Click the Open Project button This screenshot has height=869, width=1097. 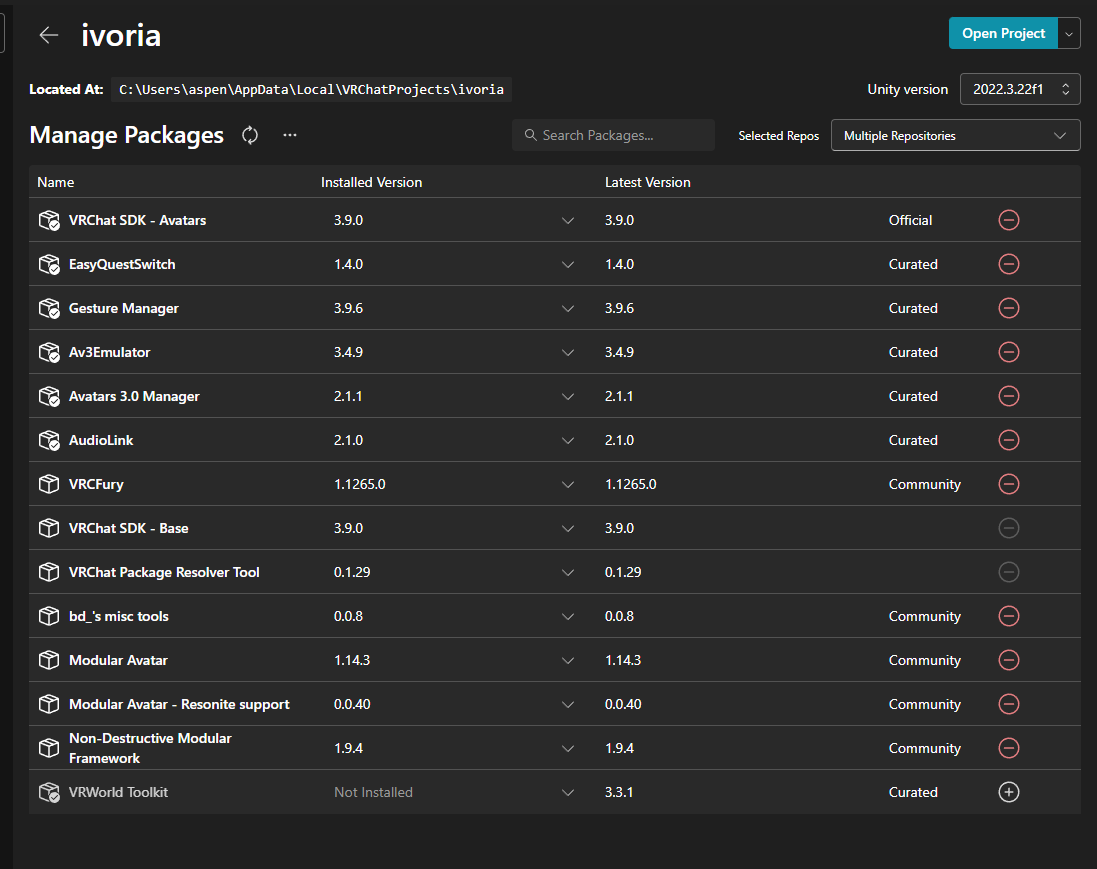(x=1003, y=34)
